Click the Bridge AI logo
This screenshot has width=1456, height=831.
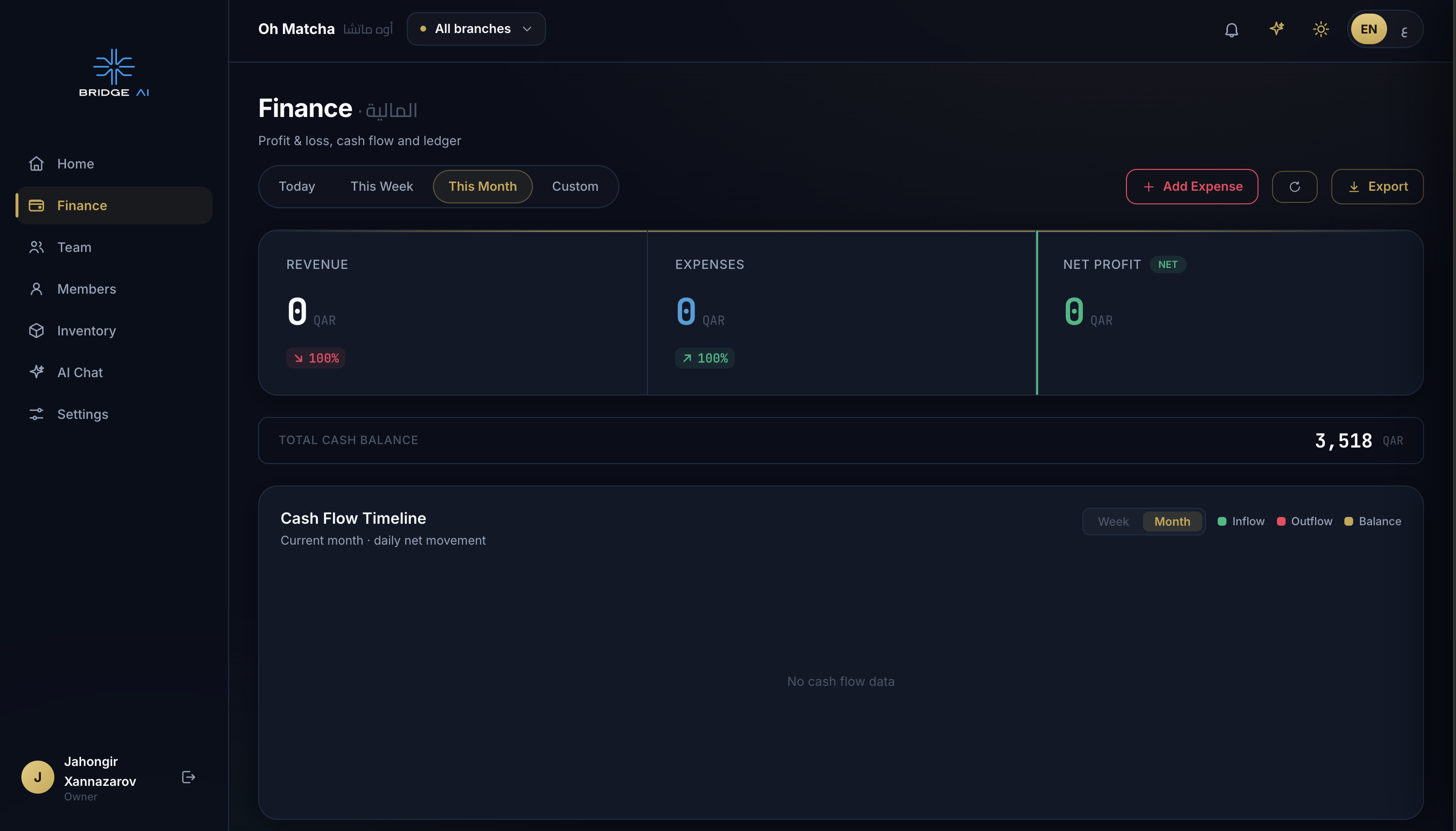coord(114,72)
